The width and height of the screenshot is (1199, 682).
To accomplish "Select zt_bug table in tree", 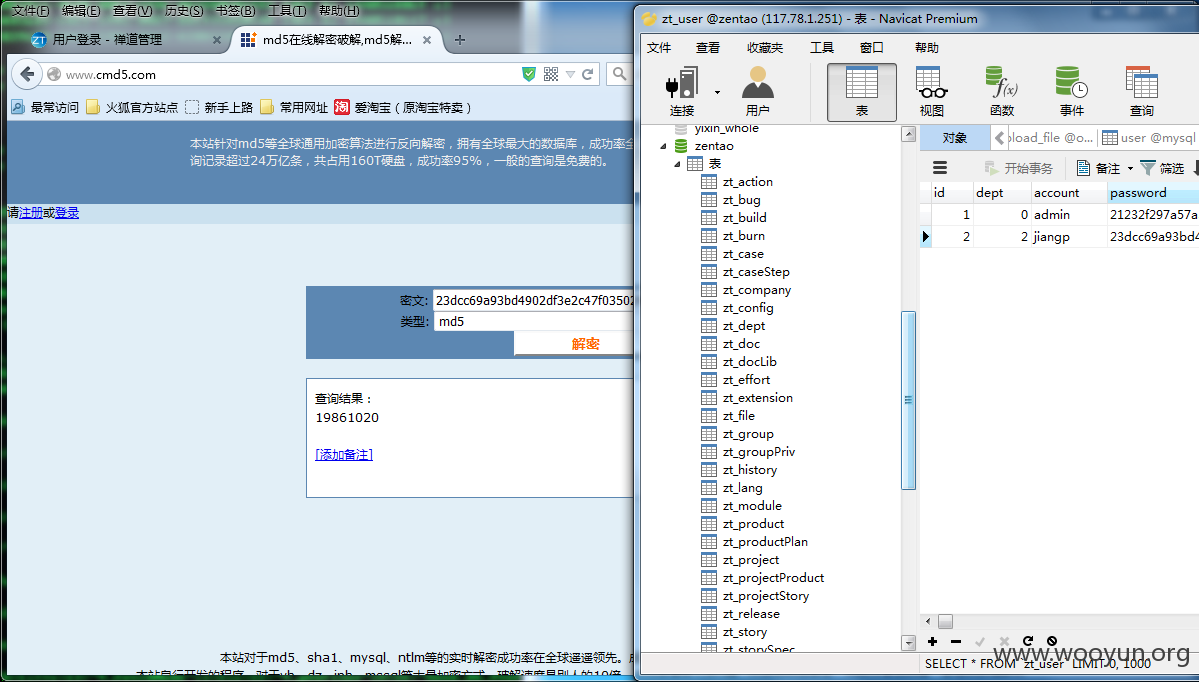I will 741,200.
